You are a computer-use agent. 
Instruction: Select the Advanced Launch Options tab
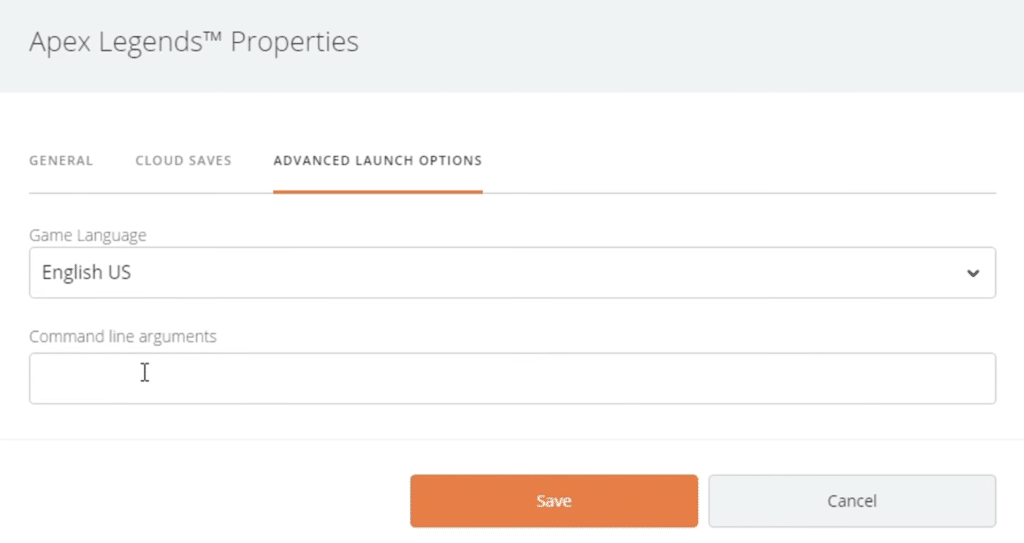(377, 160)
